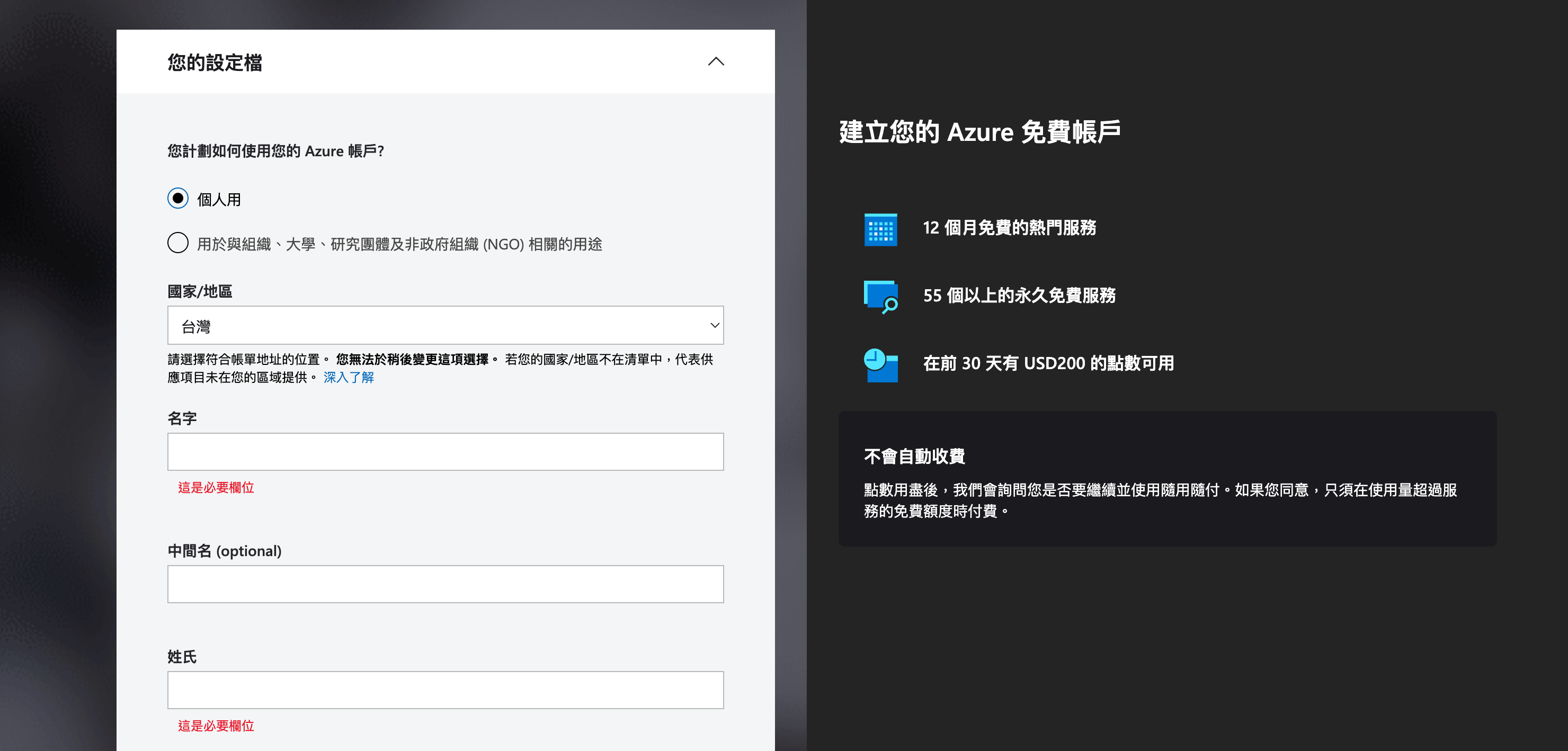Screen dimensions: 1568x751
Task: Collapse the 您的設定檔 section chevron
Action: pyautogui.click(x=716, y=61)
